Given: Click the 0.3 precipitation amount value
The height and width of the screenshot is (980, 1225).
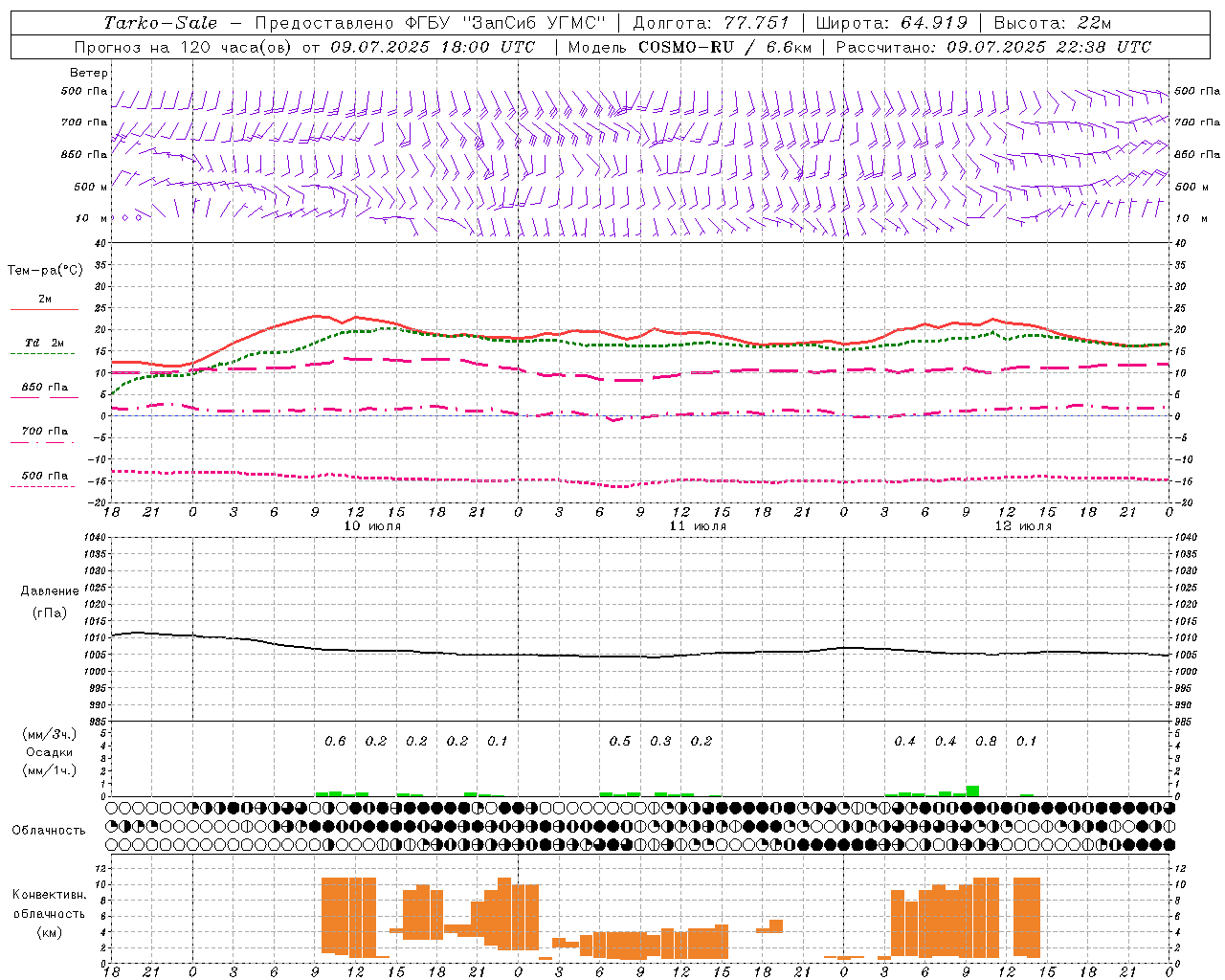Looking at the screenshot, I should [660, 741].
